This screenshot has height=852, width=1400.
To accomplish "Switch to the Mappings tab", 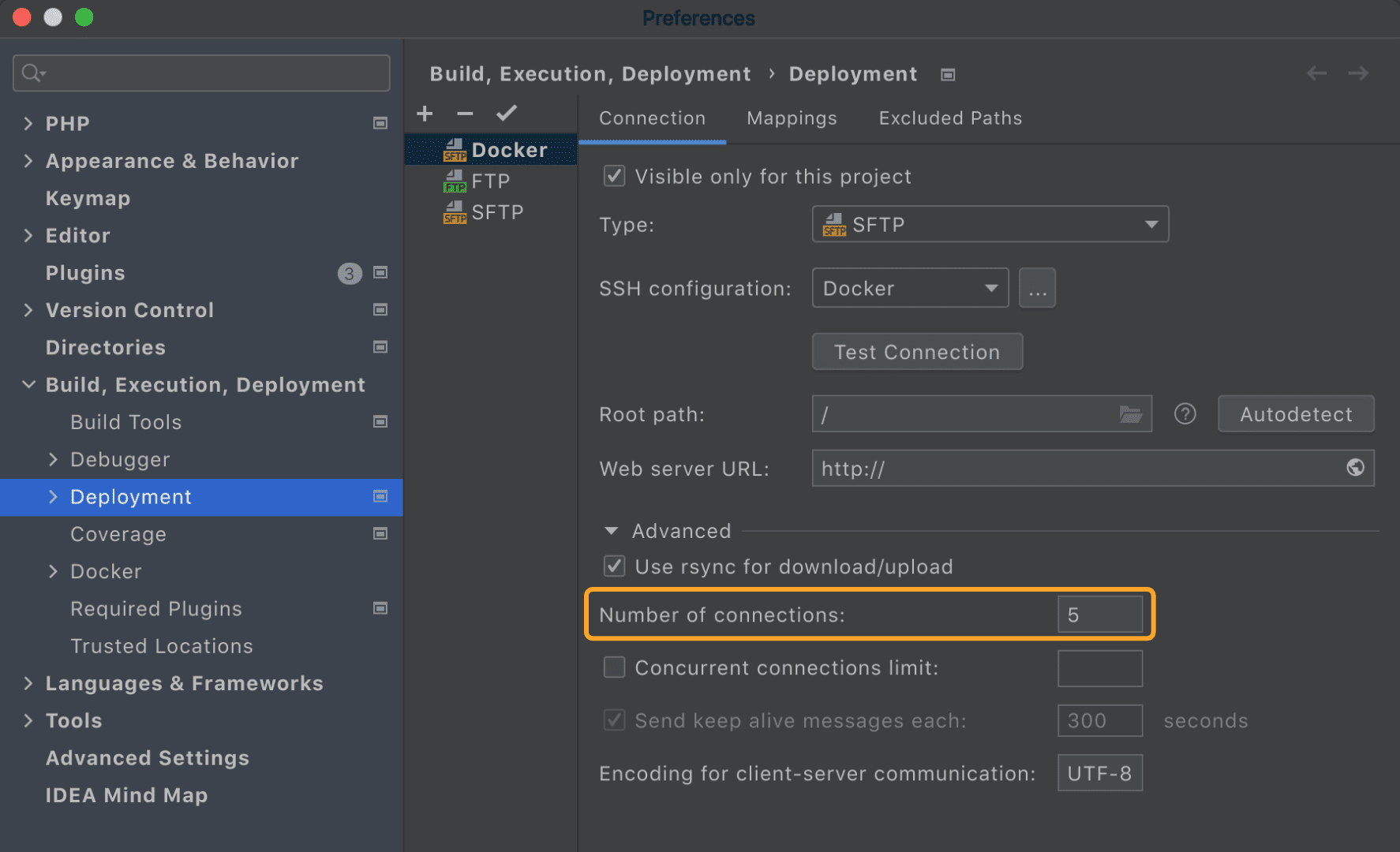I will [792, 118].
